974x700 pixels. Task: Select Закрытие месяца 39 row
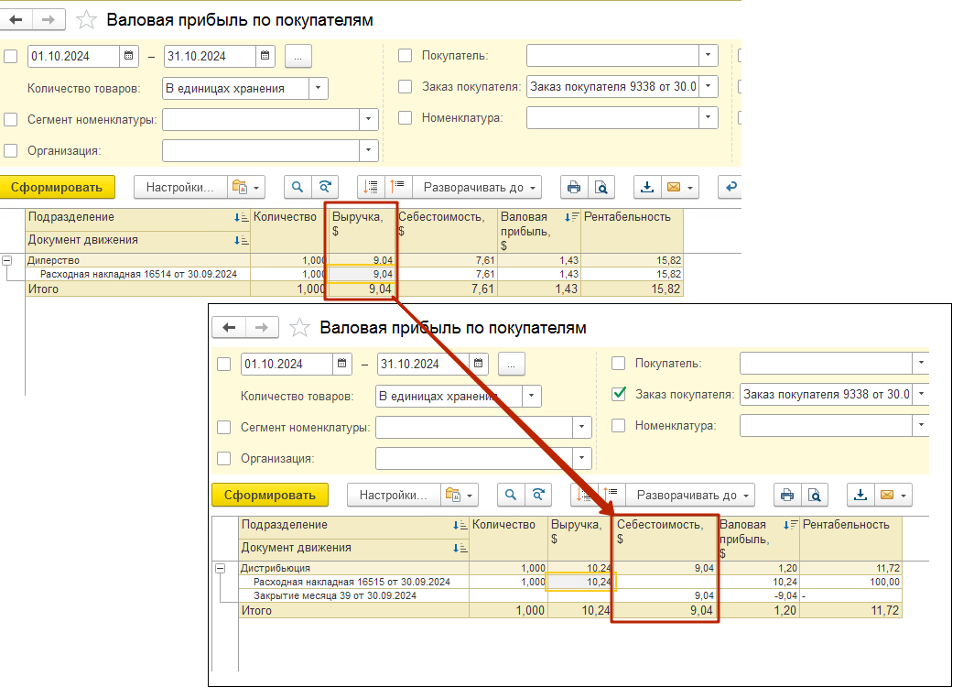click(x=320, y=596)
